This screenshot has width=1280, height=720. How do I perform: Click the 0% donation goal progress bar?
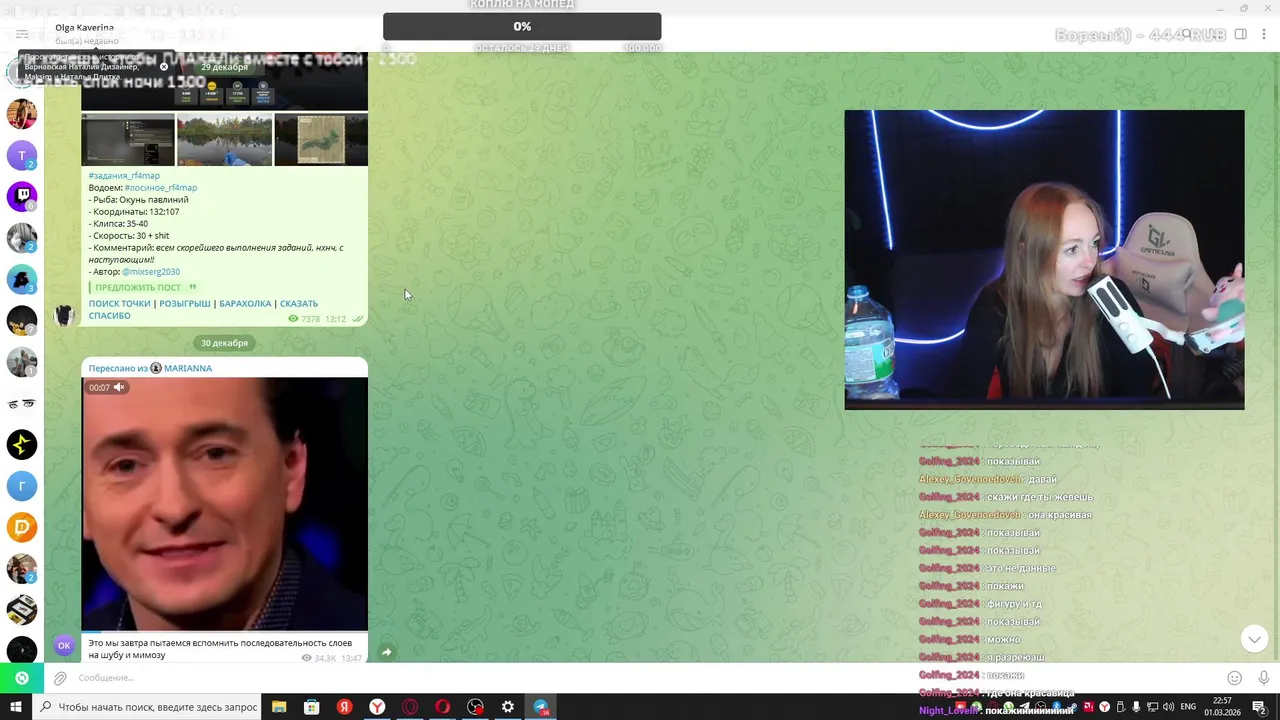[x=522, y=26]
